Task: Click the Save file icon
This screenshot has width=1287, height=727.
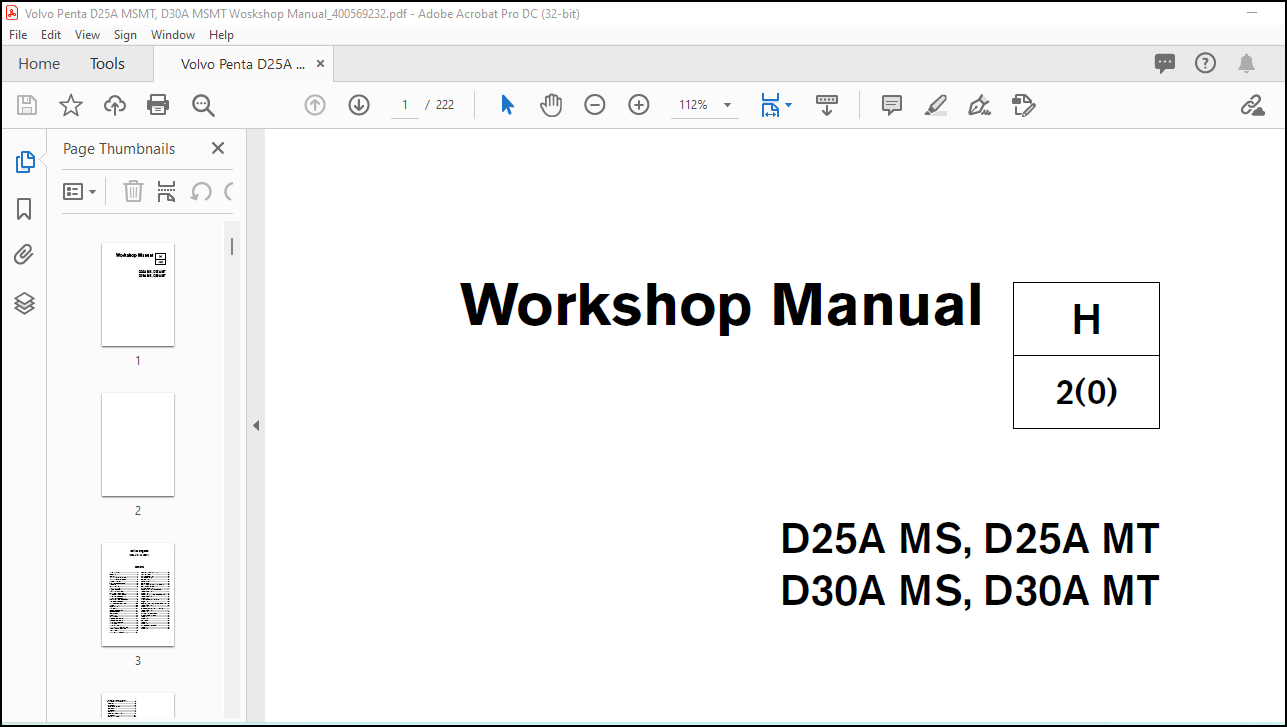Action: pos(27,105)
